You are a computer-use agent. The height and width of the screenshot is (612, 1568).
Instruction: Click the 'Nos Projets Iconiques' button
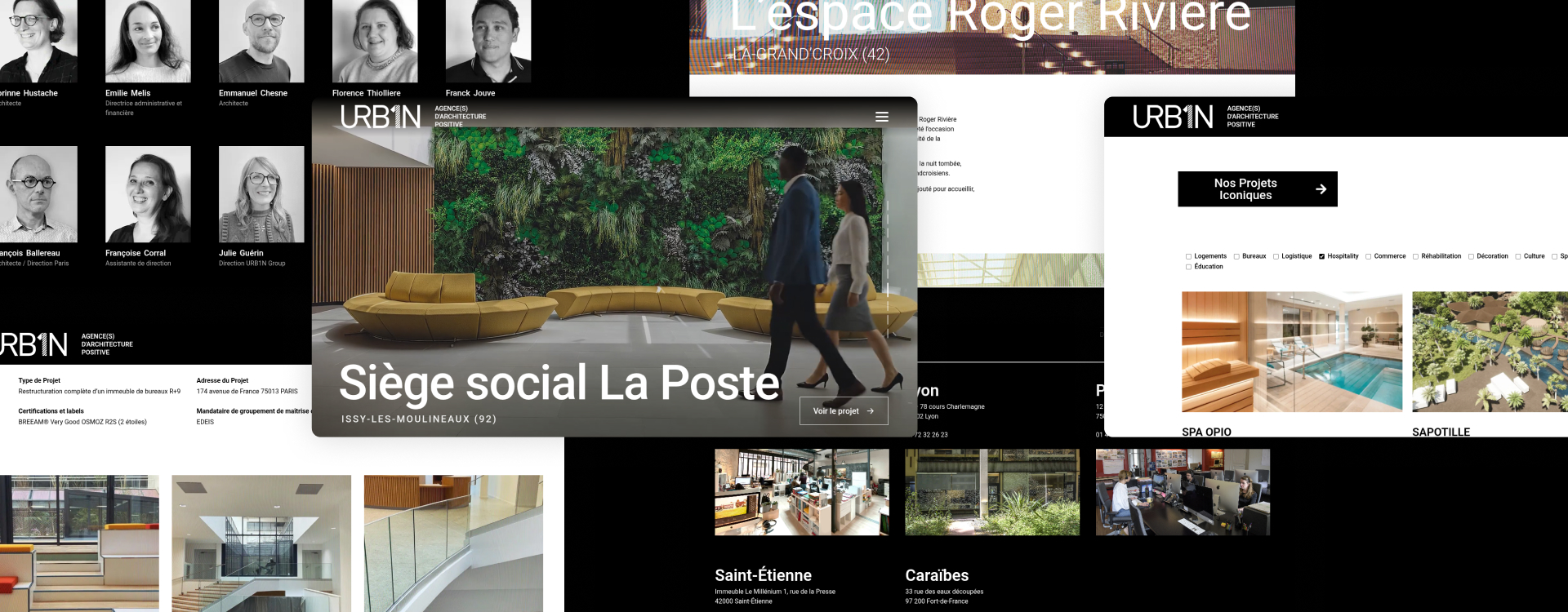(1258, 189)
